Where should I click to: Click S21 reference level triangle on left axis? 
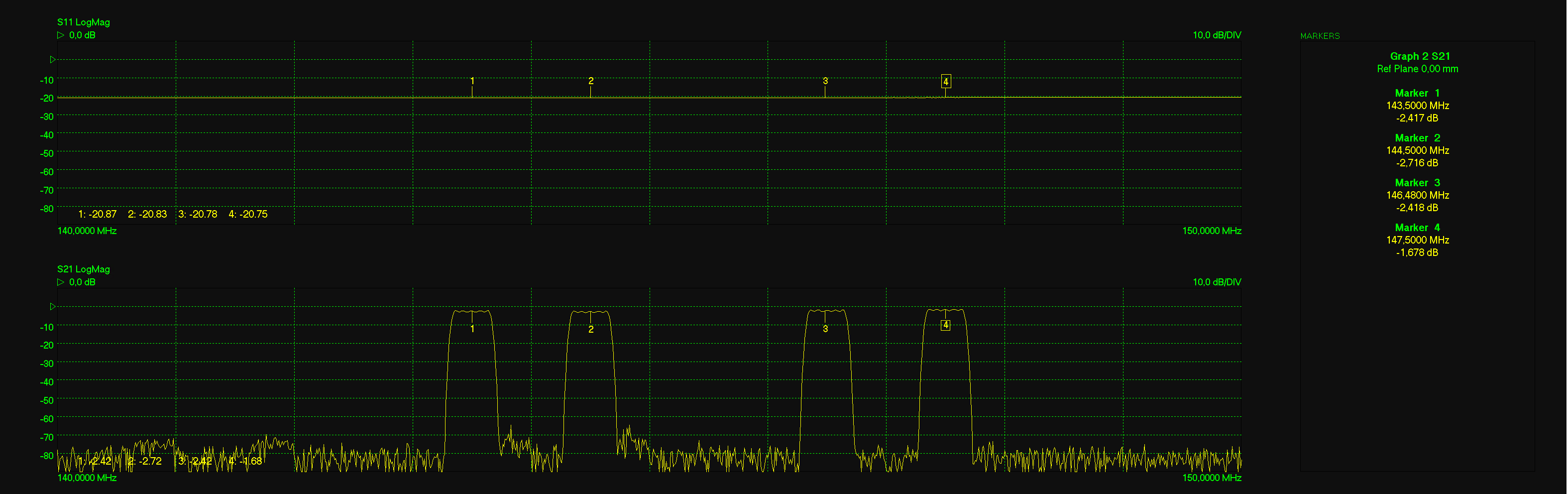click(53, 306)
